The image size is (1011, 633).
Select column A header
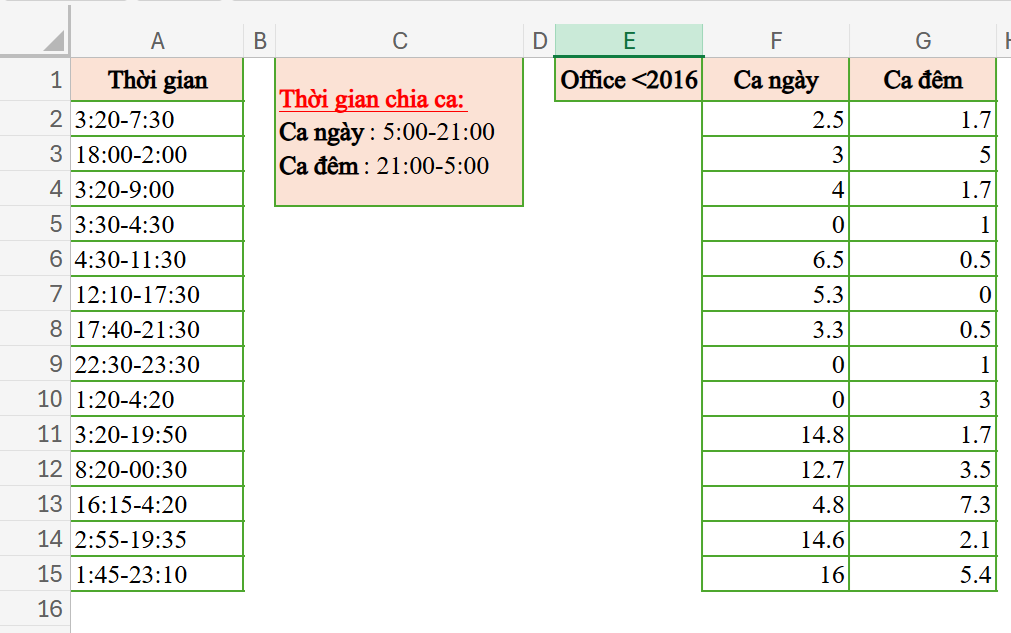point(157,41)
